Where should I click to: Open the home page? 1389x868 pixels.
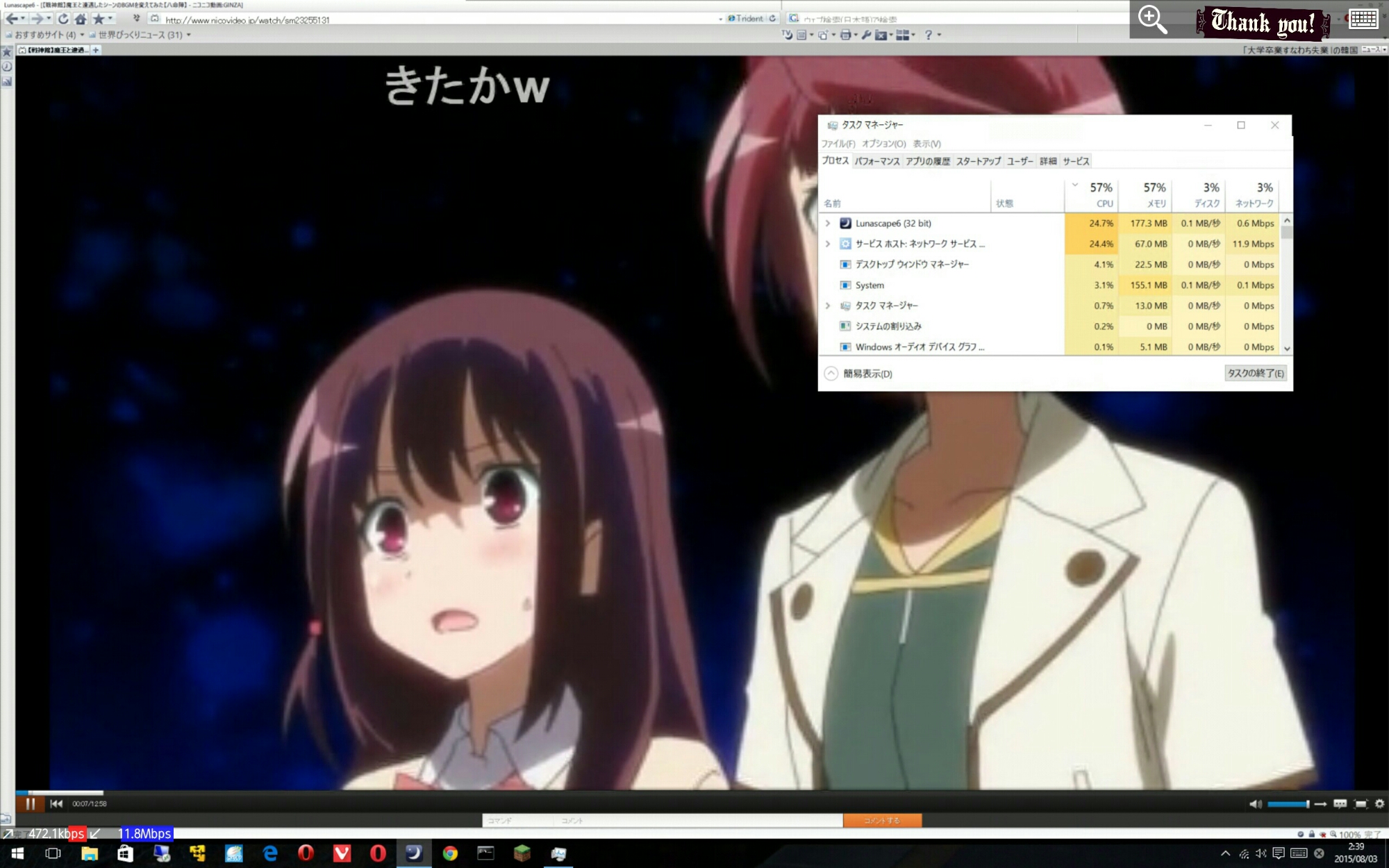[x=81, y=19]
